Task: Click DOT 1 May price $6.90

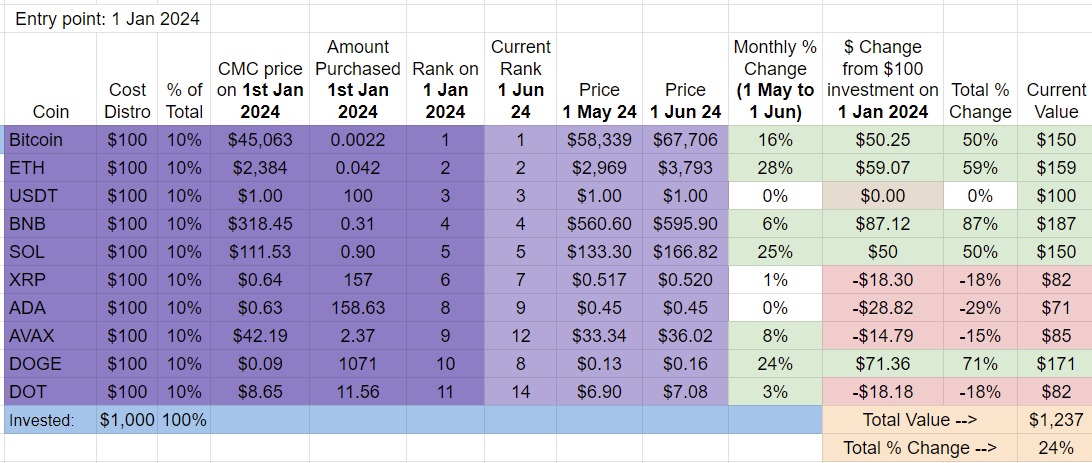Action: click(x=600, y=392)
